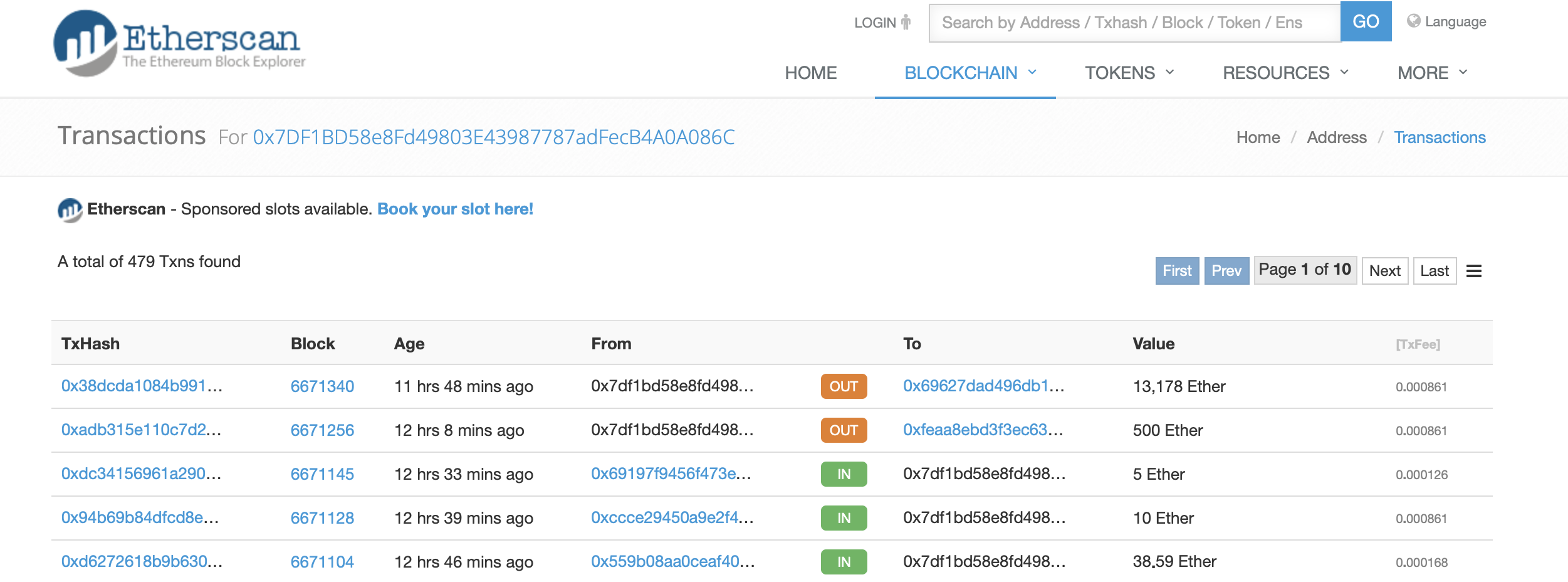The width and height of the screenshot is (1568, 582).
Task: Click the small Etherscan sponsor icon
Action: (x=70, y=209)
